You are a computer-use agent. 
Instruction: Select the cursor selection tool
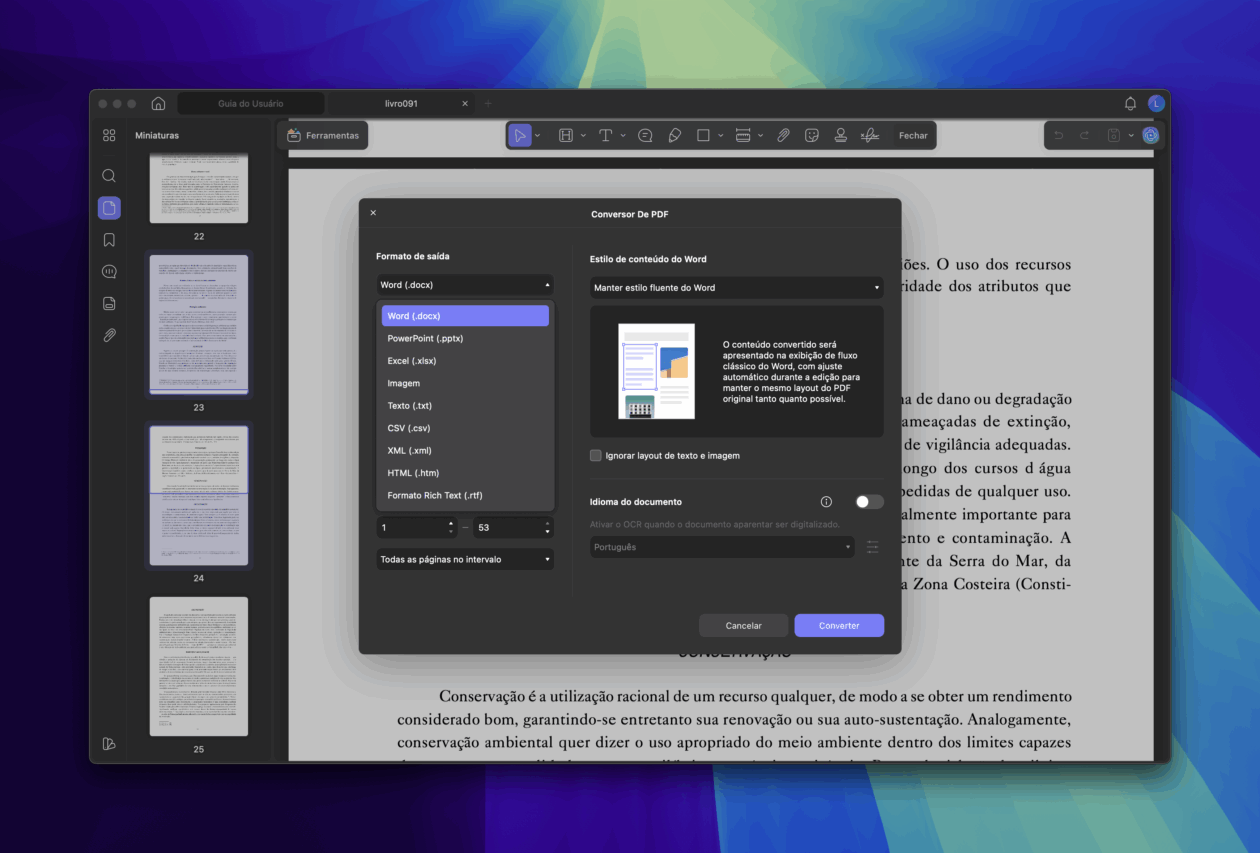pyautogui.click(x=519, y=135)
